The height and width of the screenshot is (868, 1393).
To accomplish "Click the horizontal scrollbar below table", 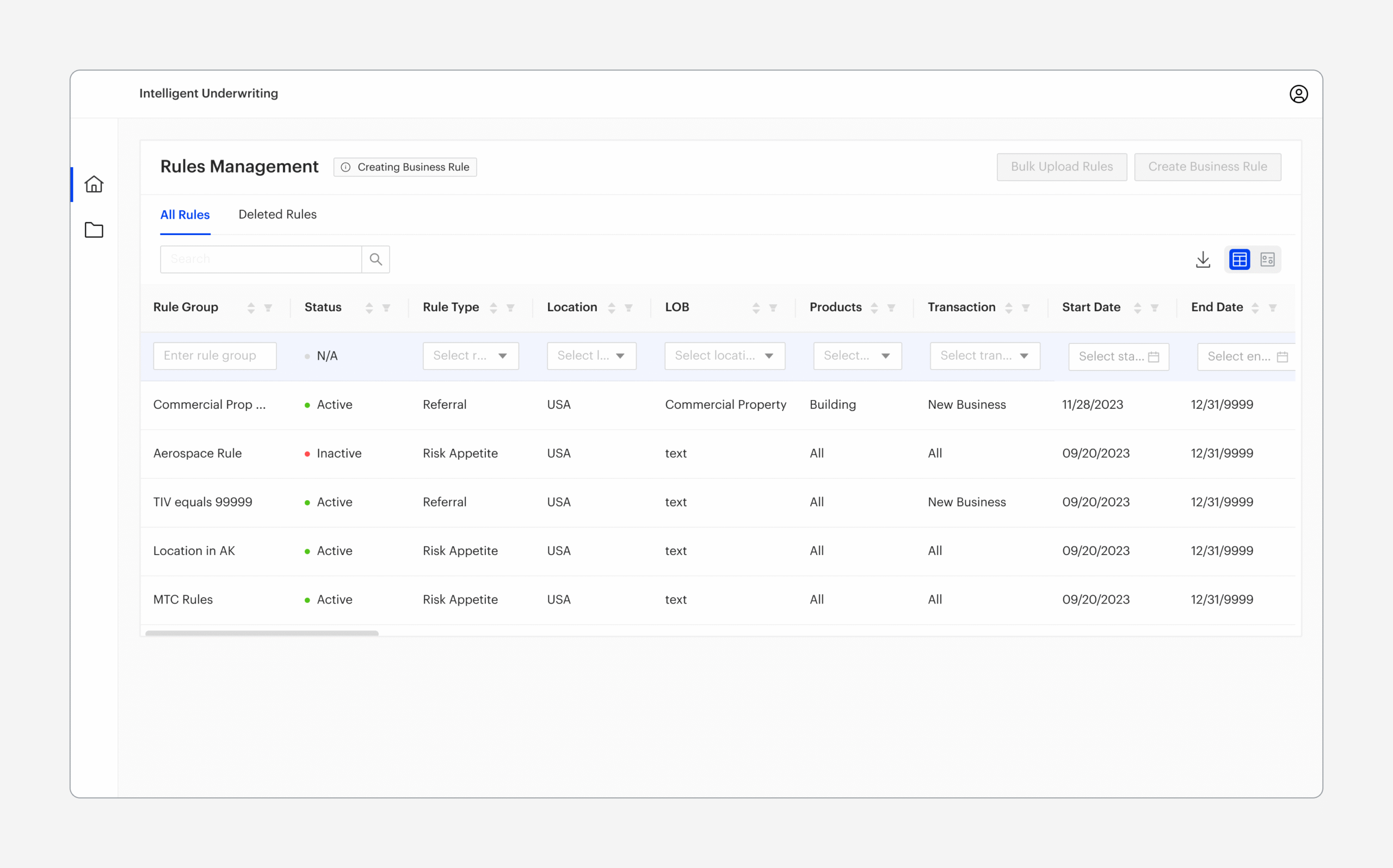I will [x=262, y=633].
